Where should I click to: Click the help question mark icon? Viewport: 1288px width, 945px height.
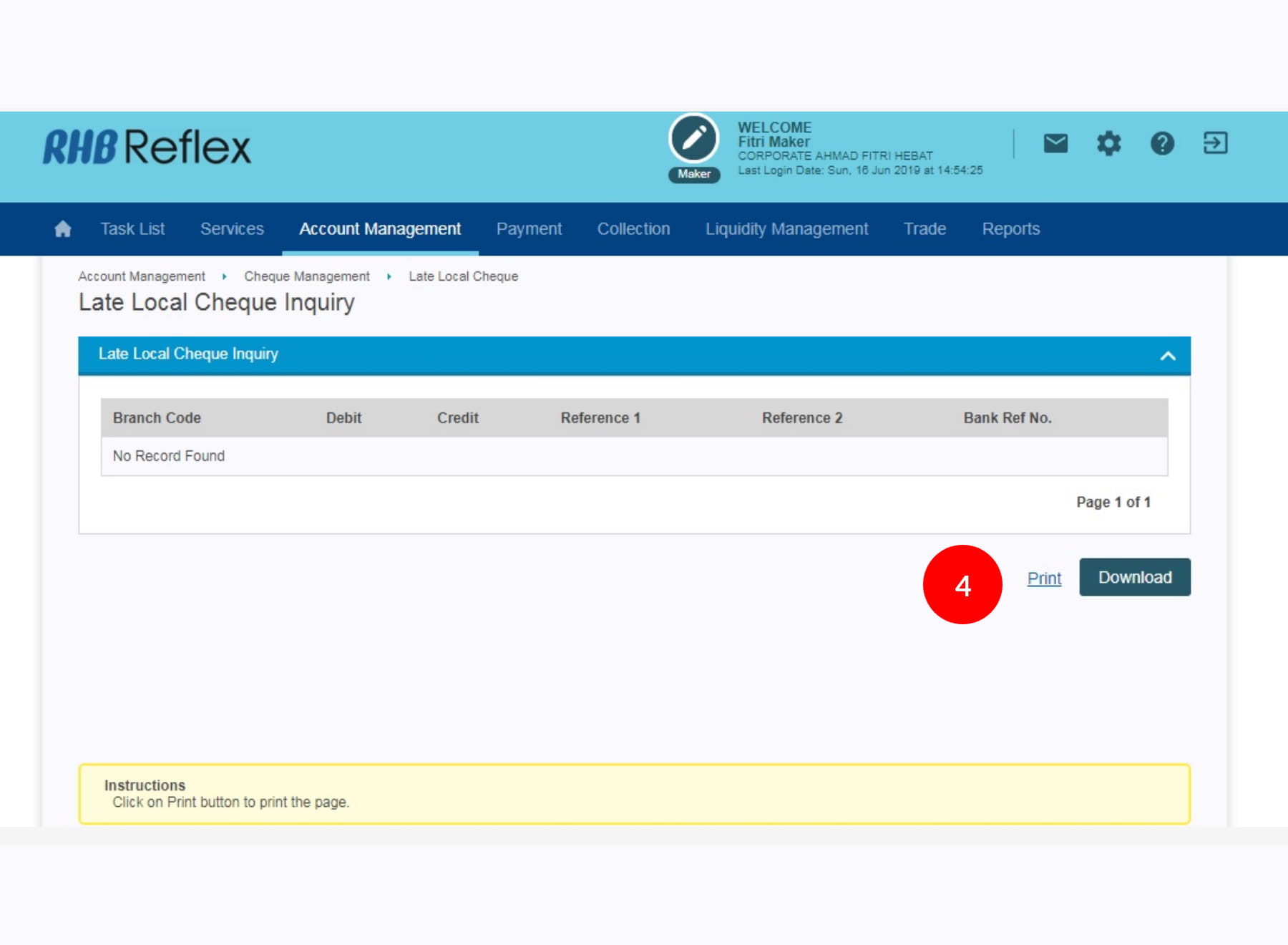[x=1162, y=144]
